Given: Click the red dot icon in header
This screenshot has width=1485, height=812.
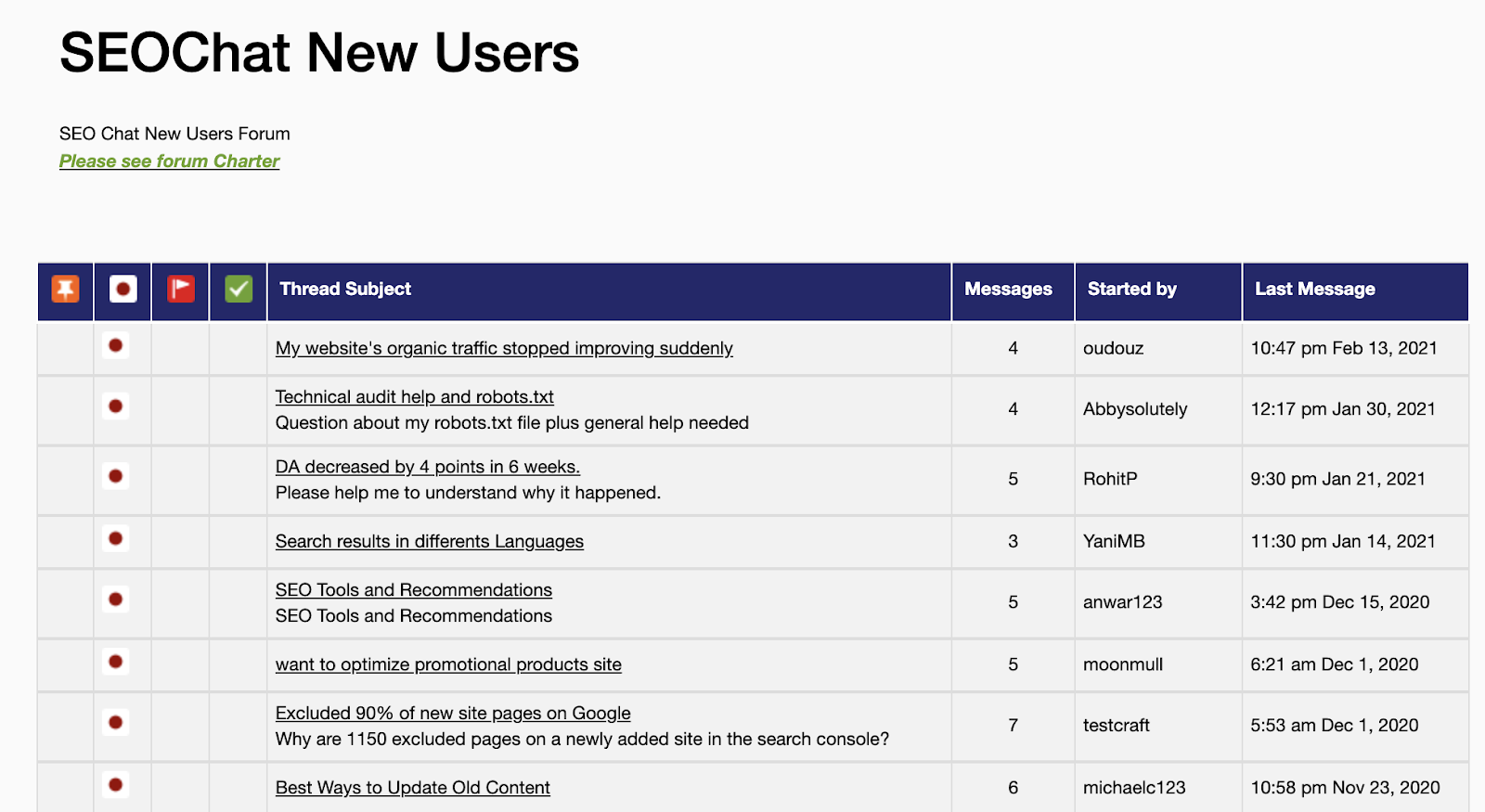Looking at the screenshot, I should [x=123, y=290].
